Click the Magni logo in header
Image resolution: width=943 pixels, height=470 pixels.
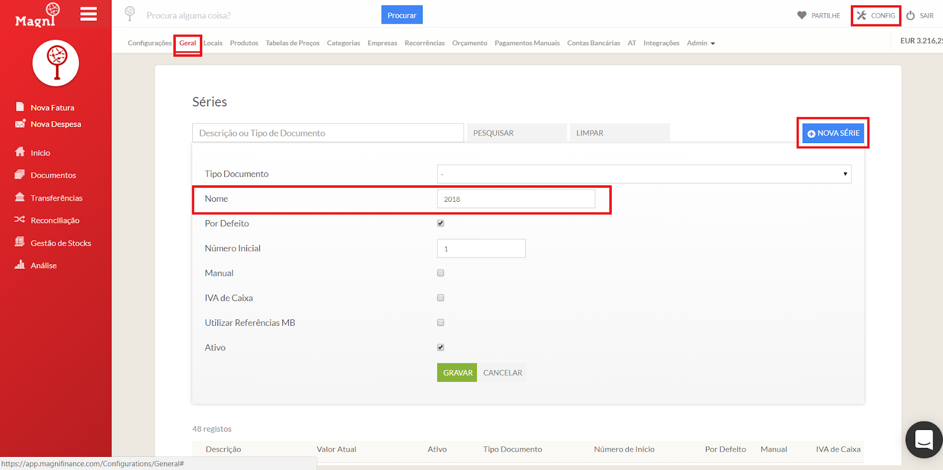pyautogui.click(x=38, y=14)
